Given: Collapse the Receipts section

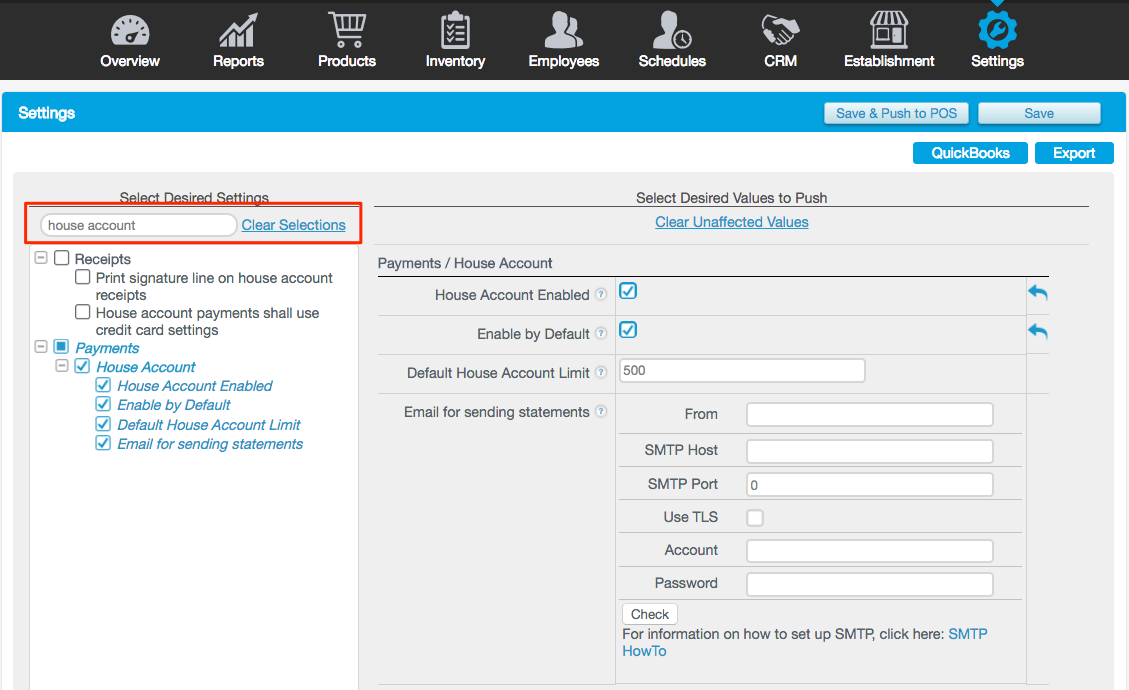Looking at the screenshot, I should pyautogui.click(x=41, y=258).
